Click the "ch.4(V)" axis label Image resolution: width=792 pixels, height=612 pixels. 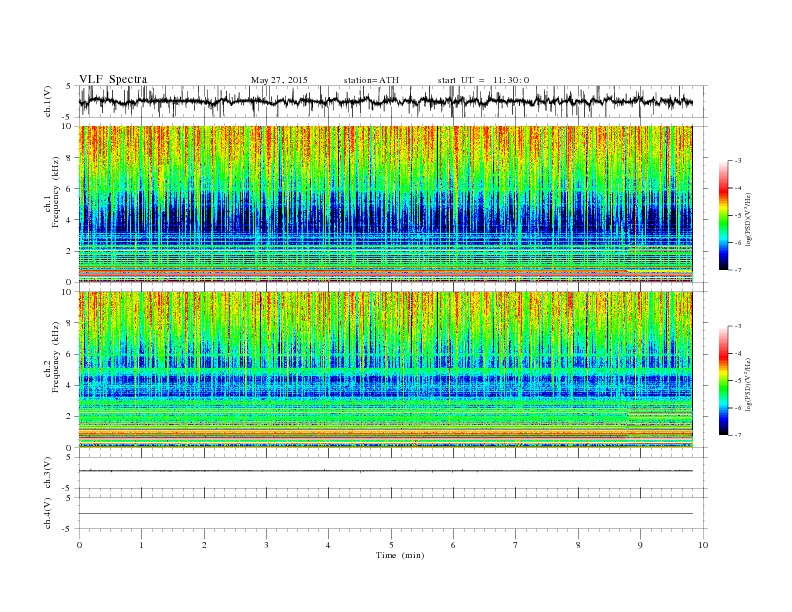point(48,513)
